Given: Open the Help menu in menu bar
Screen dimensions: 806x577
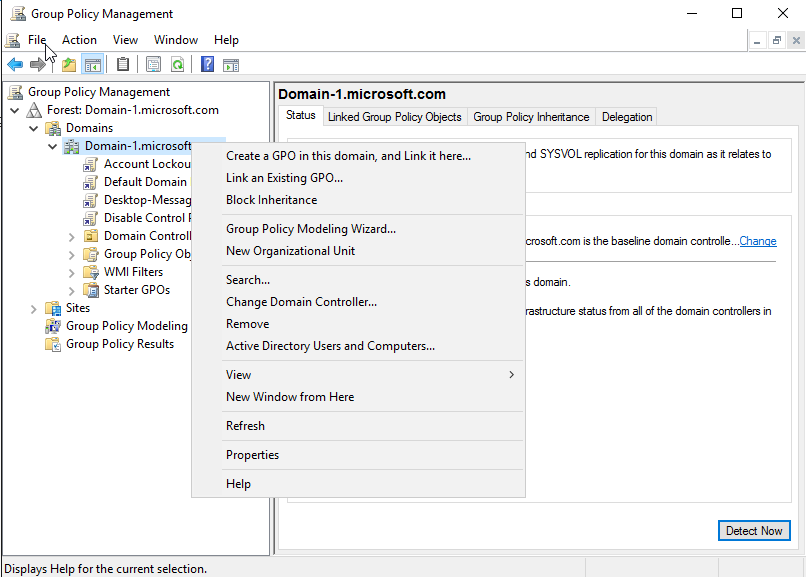Looking at the screenshot, I should pos(226,40).
